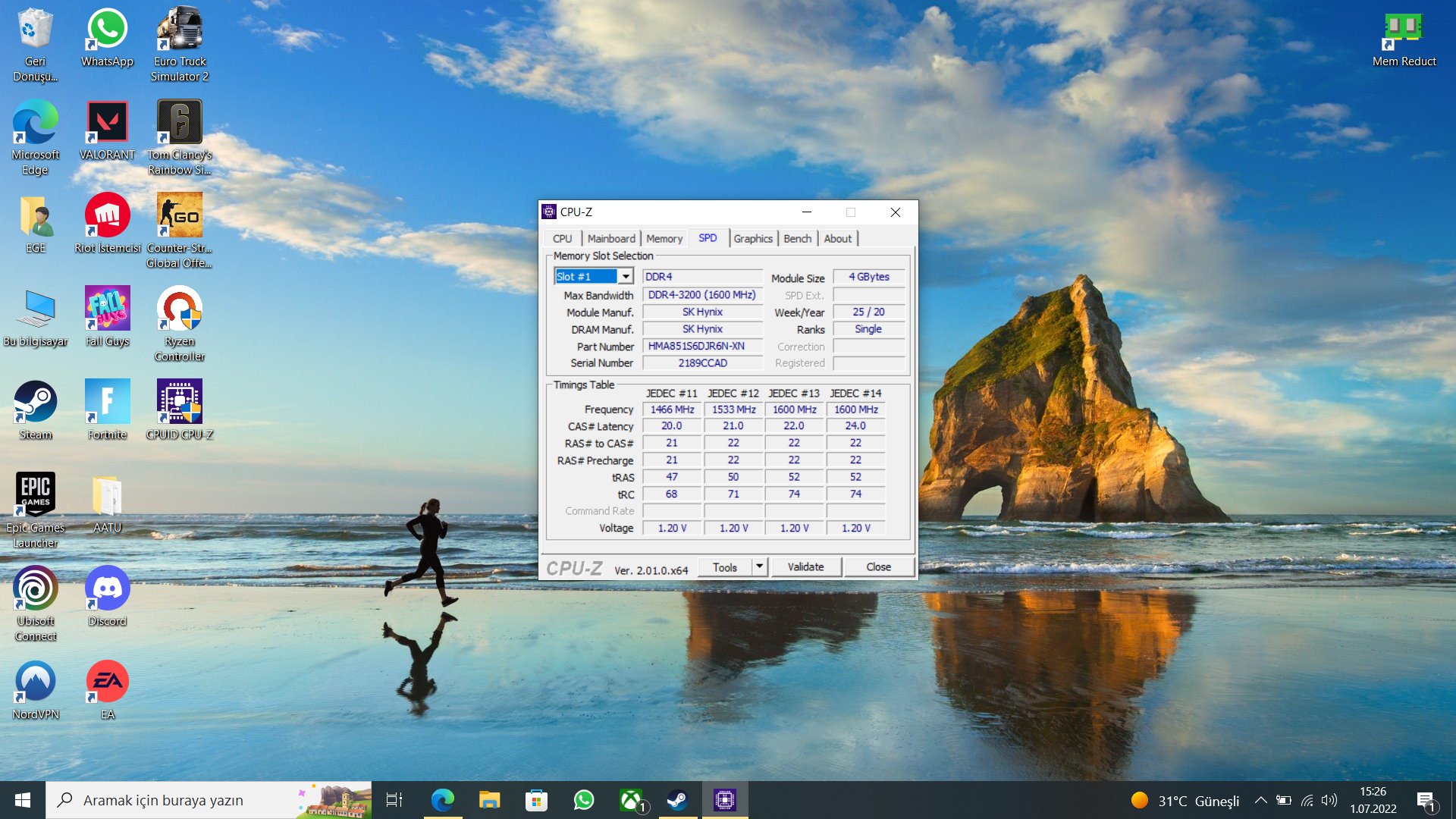Open the EGE user folder
The width and height of the screenshot is (1456, 819).
click(x=35, y=224)
